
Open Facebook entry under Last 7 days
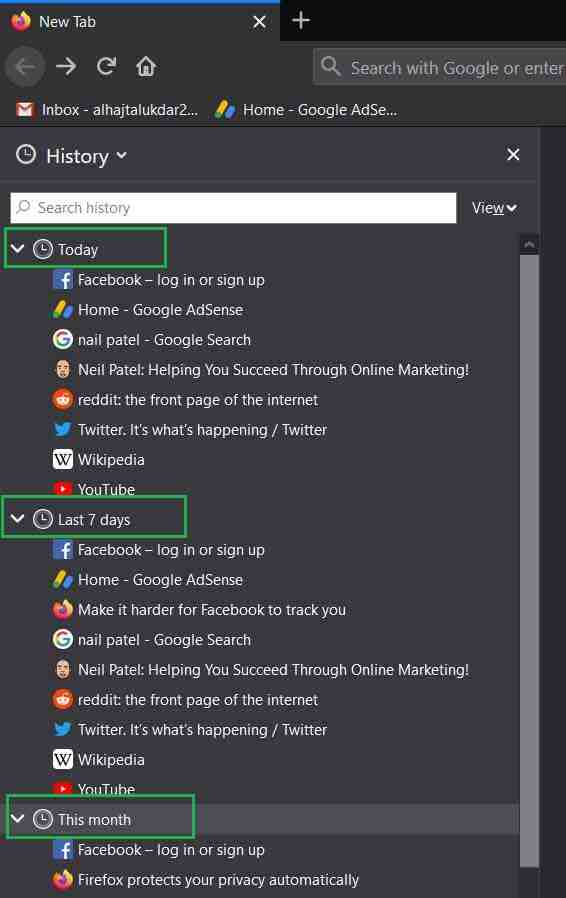(x=159, y=550)
